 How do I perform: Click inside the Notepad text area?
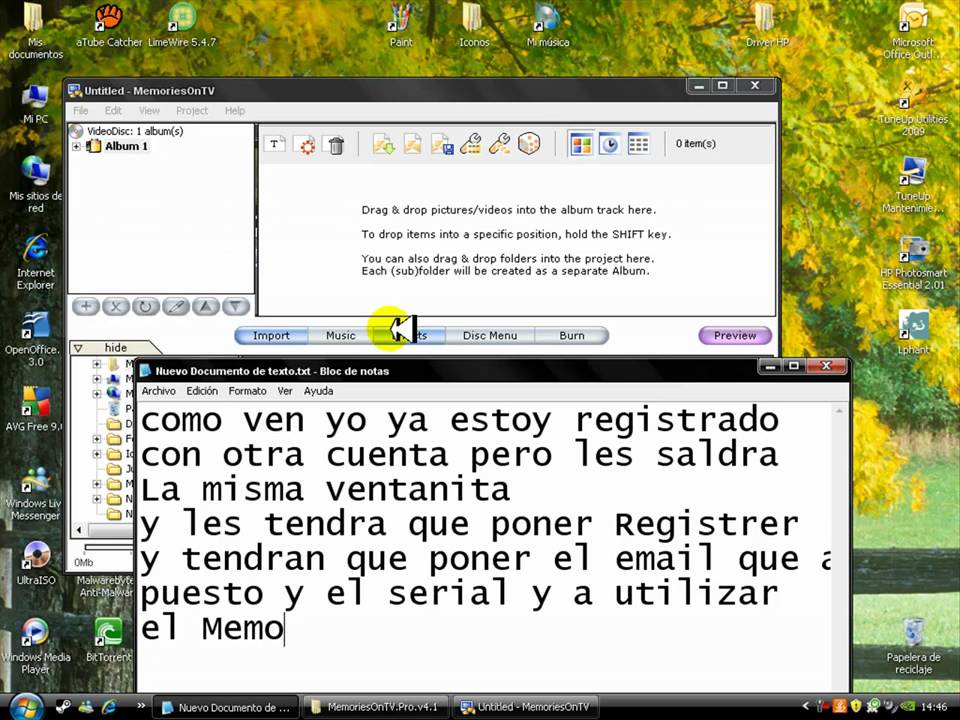[484, 545]
